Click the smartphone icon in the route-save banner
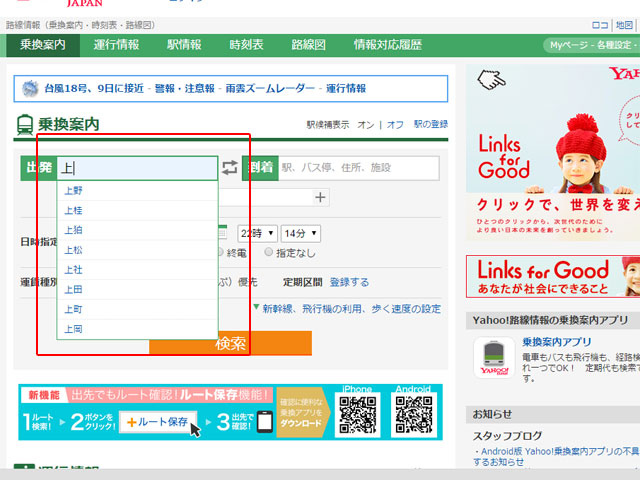 click(x=264, y=422)
